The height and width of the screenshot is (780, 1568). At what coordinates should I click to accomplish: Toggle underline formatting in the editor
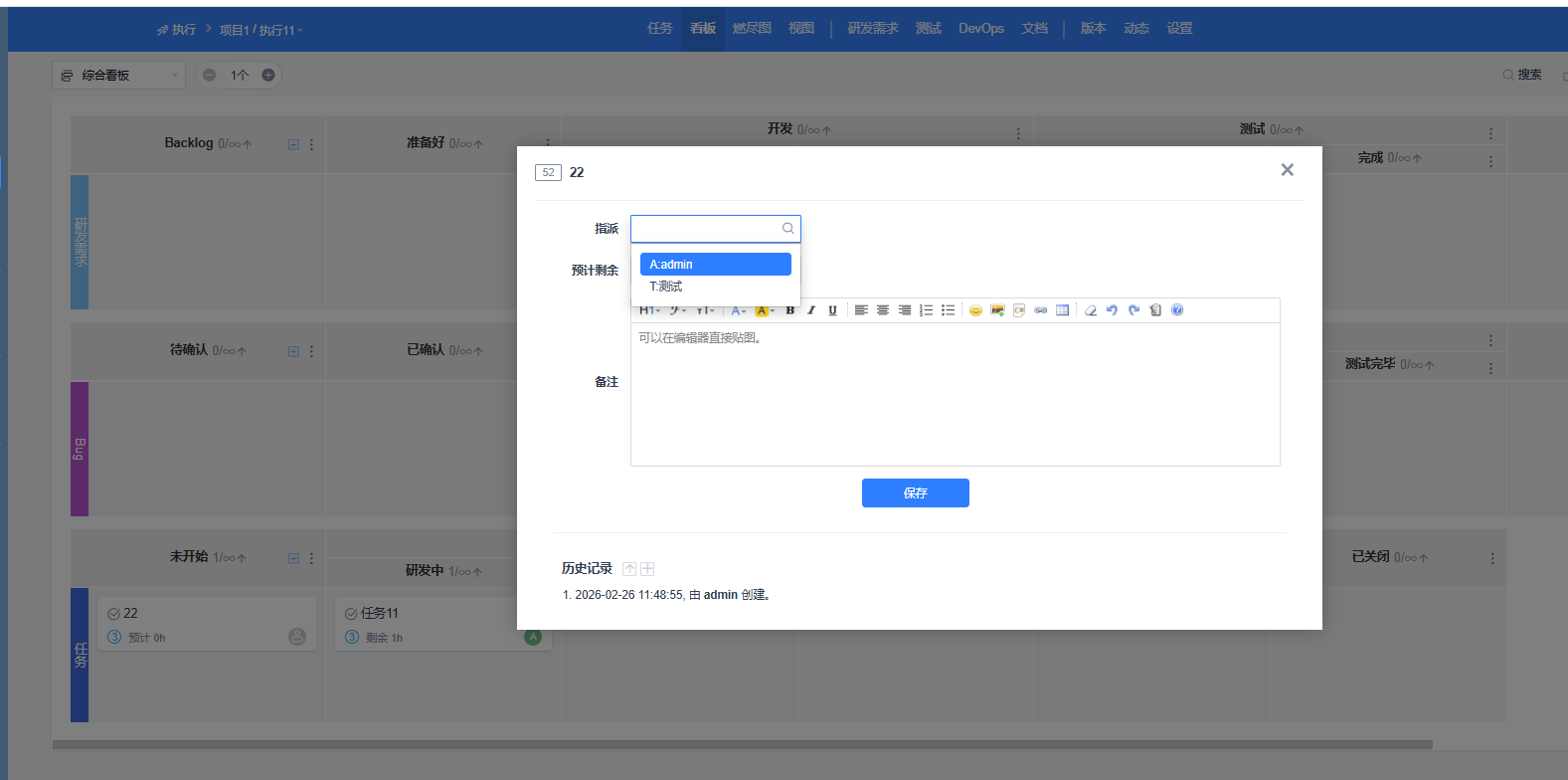click(x=832, y=310)
